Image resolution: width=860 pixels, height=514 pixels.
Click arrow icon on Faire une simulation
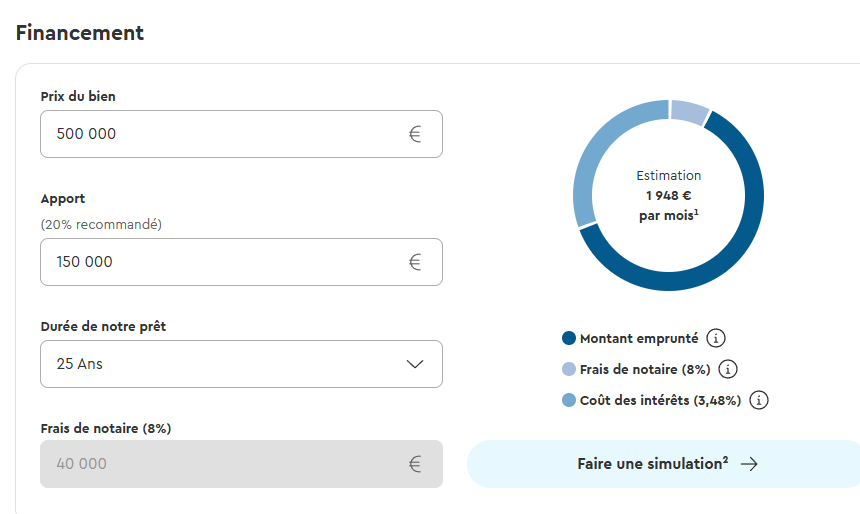pyautogui.click(x=749, y=464)
